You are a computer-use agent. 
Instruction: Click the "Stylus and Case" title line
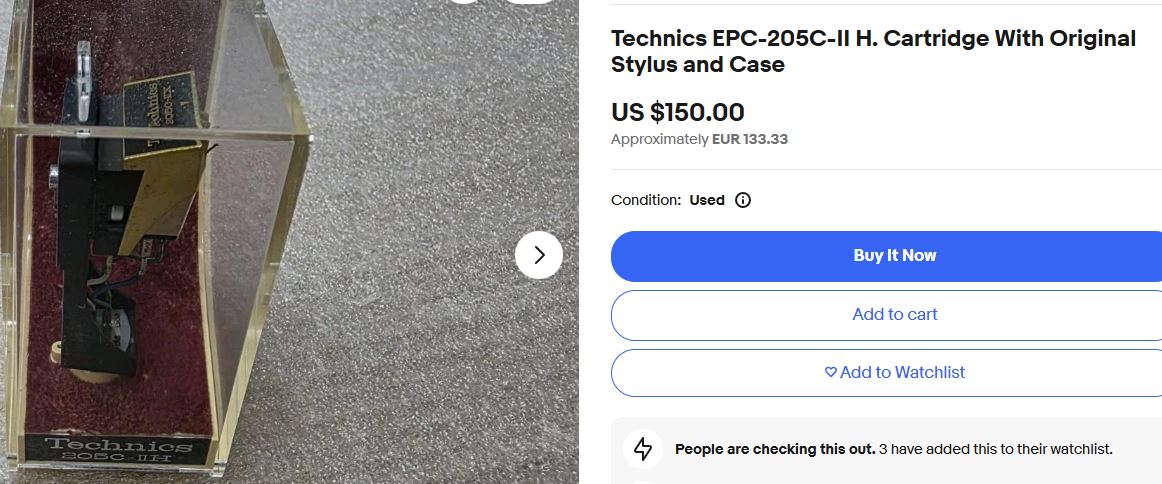(697, 65)
